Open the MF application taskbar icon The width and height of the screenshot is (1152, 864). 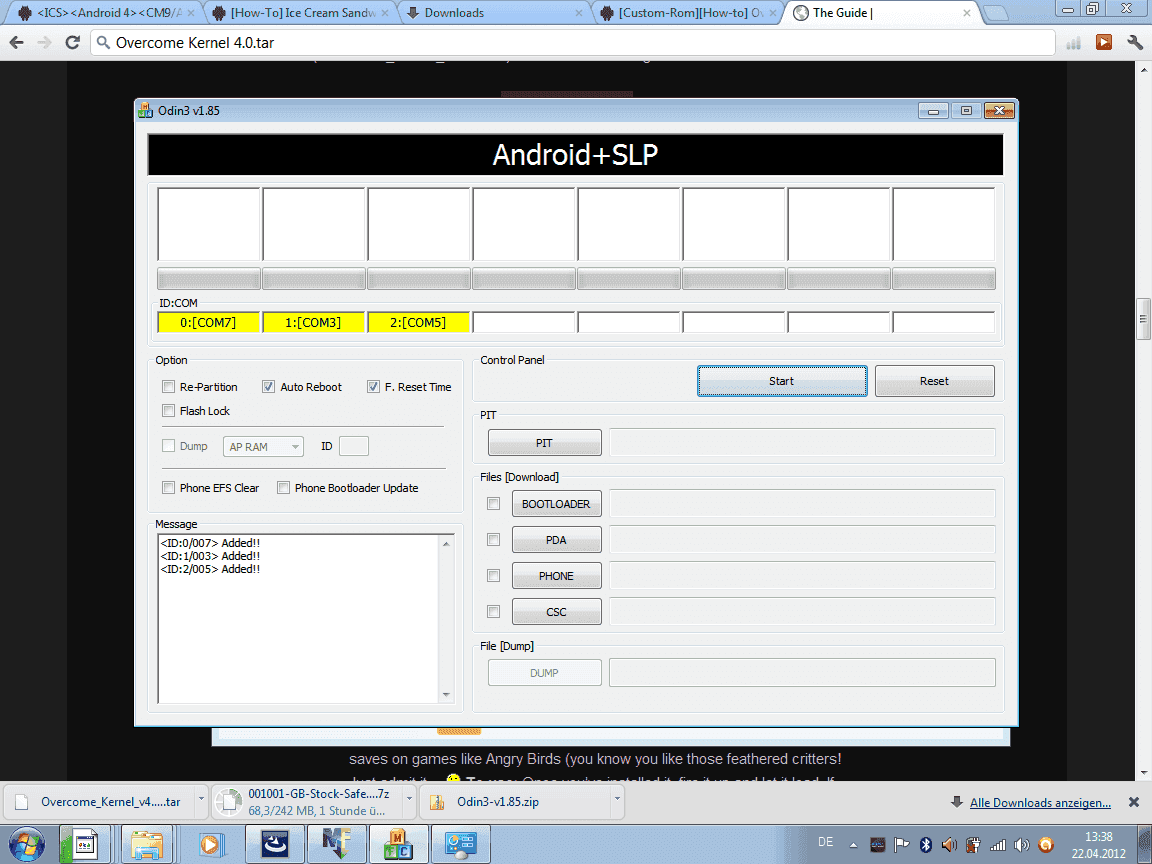(336, 844)
